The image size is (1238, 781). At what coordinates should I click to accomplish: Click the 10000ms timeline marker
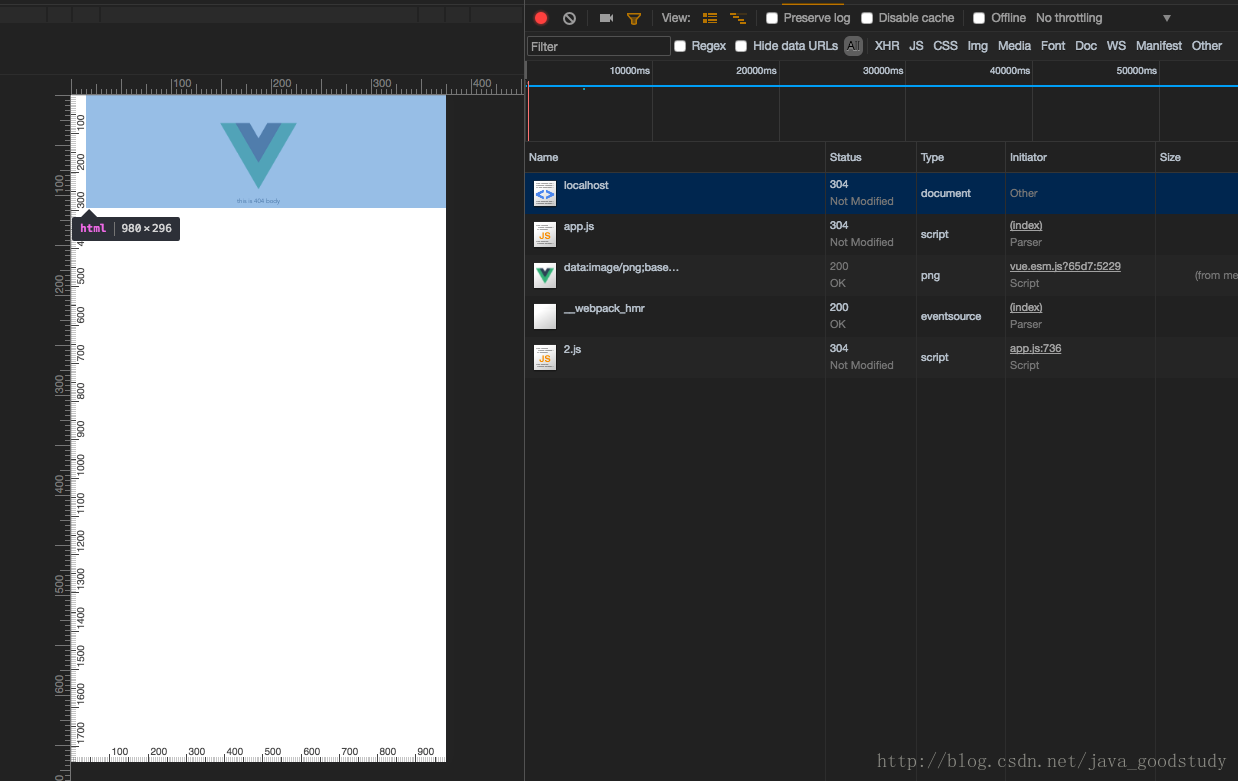pyautogui.click(x=630, y=71)
